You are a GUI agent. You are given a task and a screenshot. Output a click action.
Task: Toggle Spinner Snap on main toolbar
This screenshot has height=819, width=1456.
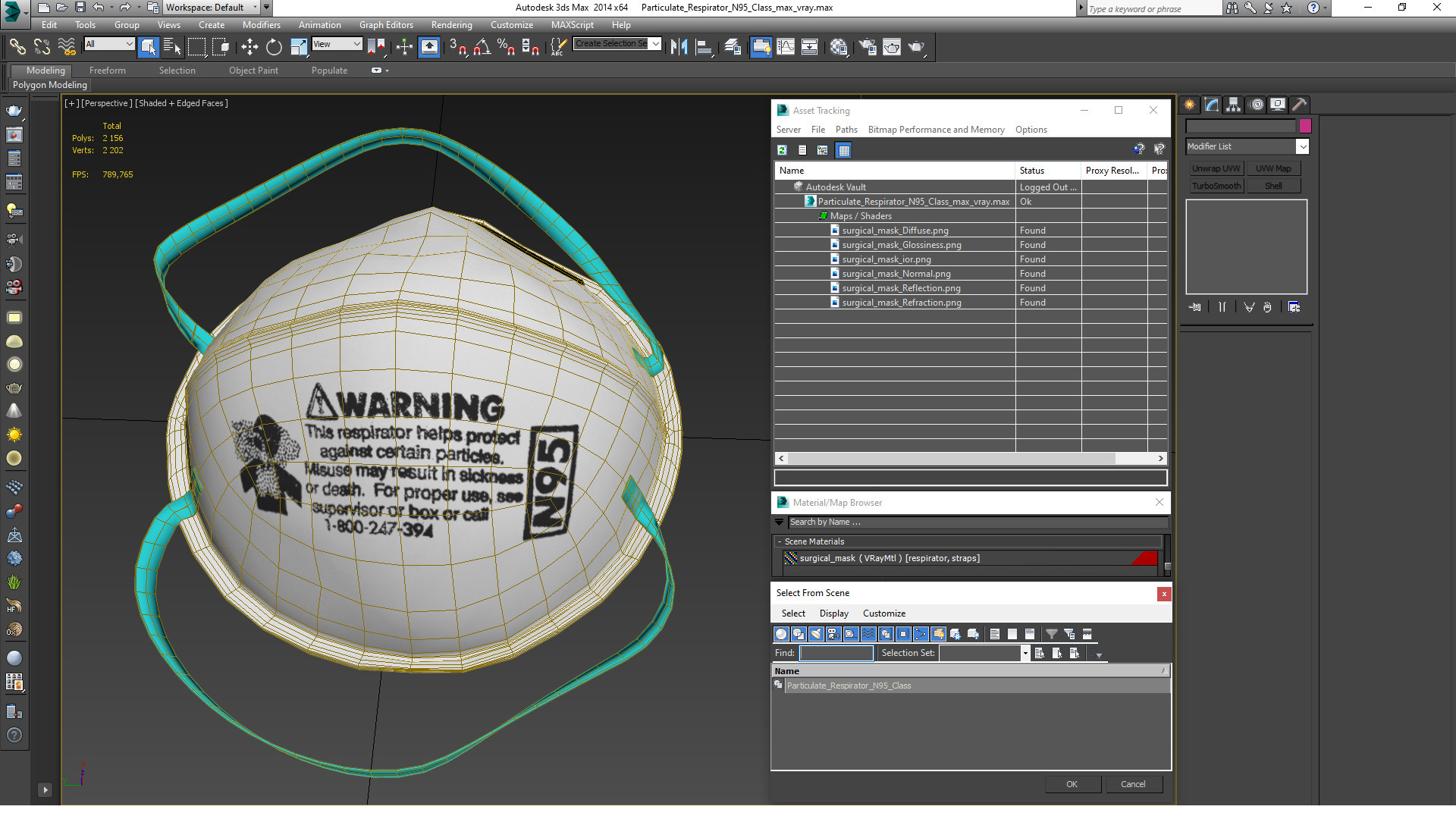(x=531, y=47)
